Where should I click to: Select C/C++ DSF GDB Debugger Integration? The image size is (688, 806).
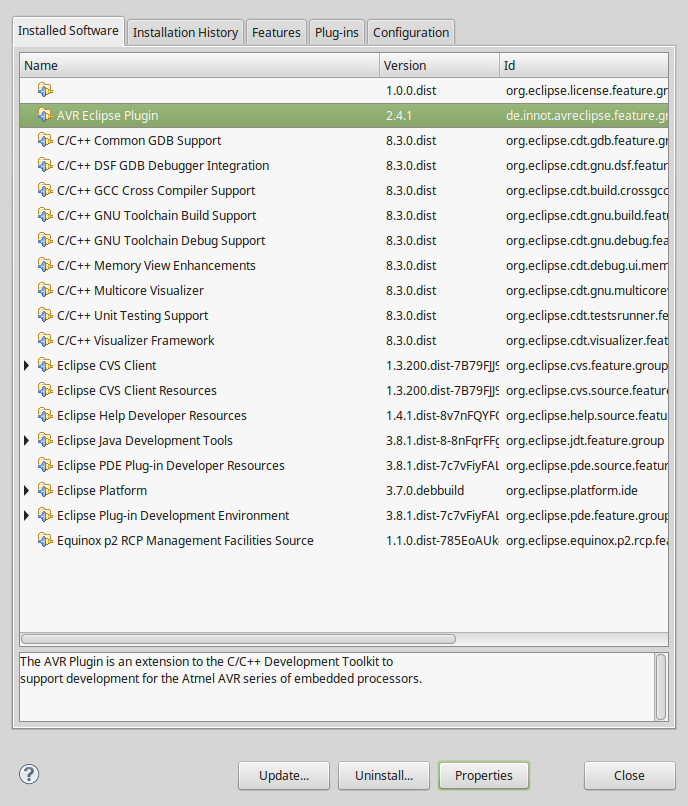tap(344, 166)
